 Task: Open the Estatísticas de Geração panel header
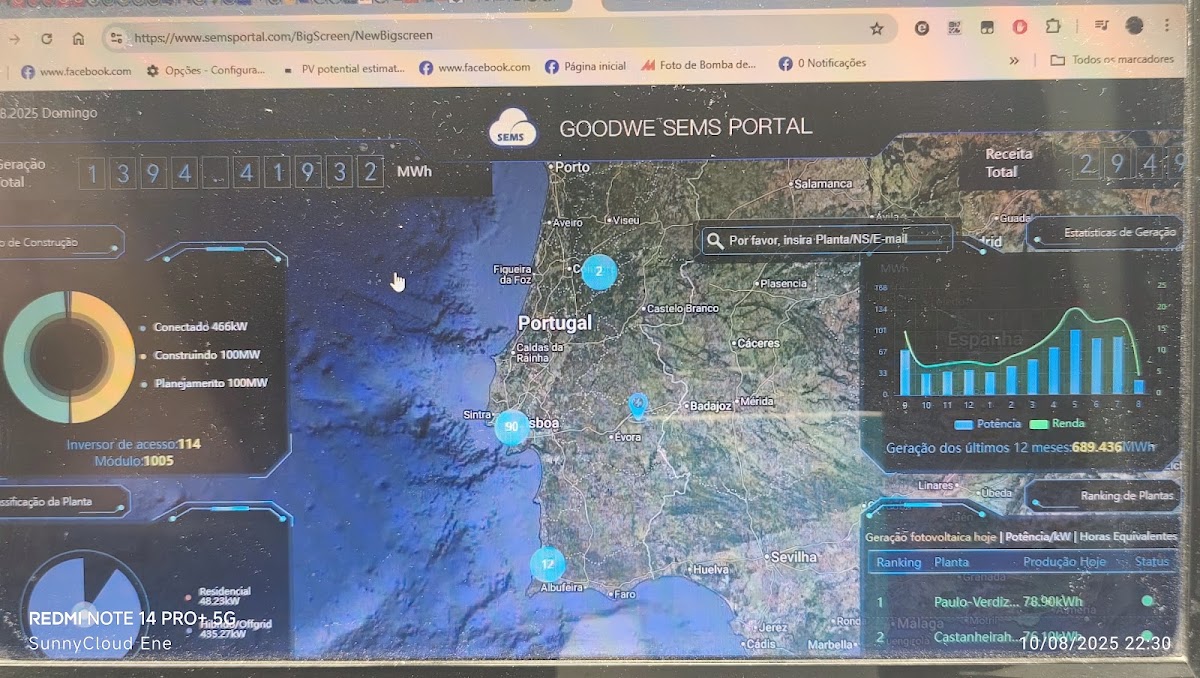pos(1120,232)
